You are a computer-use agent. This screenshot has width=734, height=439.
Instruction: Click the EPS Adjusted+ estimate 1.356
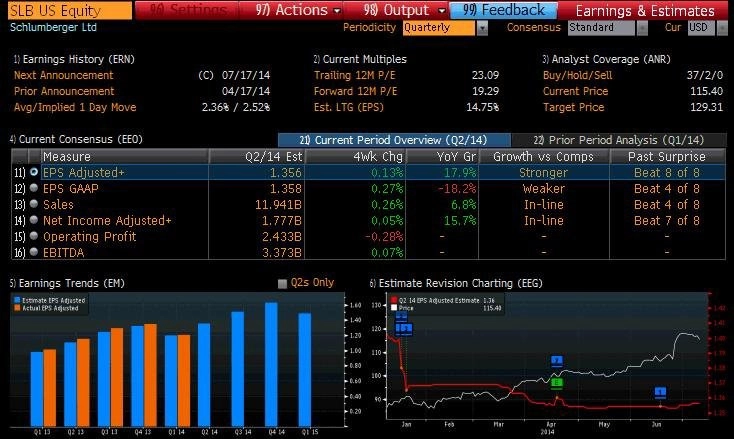tap(286, 173)
